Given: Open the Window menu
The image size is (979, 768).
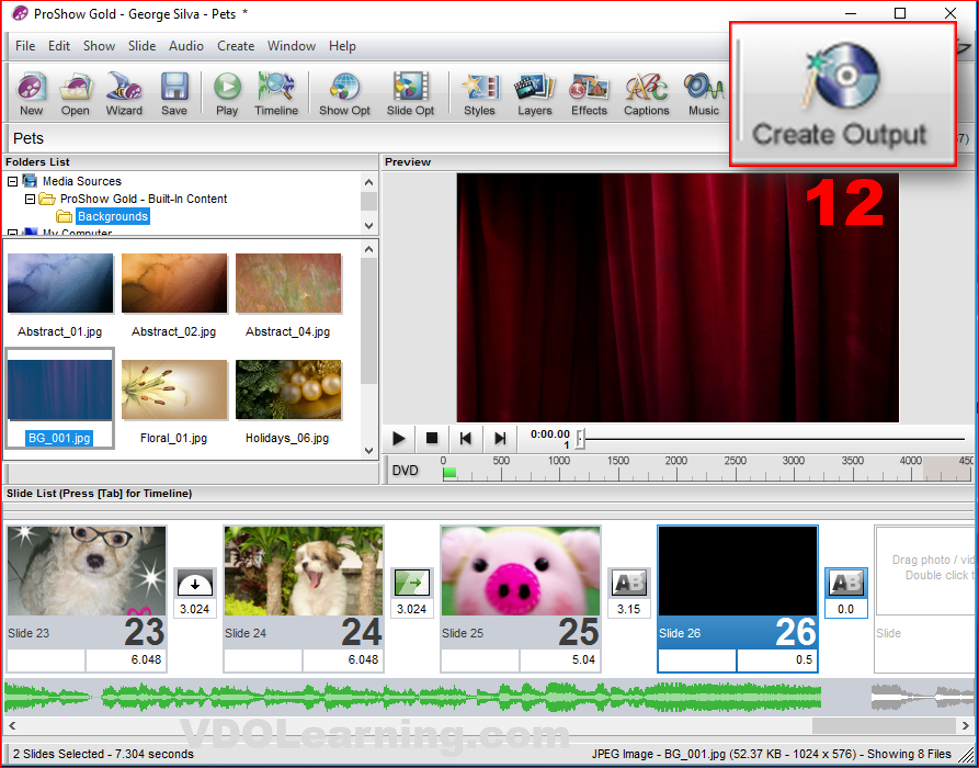Looking at the screenshot, I should (292, 46).
